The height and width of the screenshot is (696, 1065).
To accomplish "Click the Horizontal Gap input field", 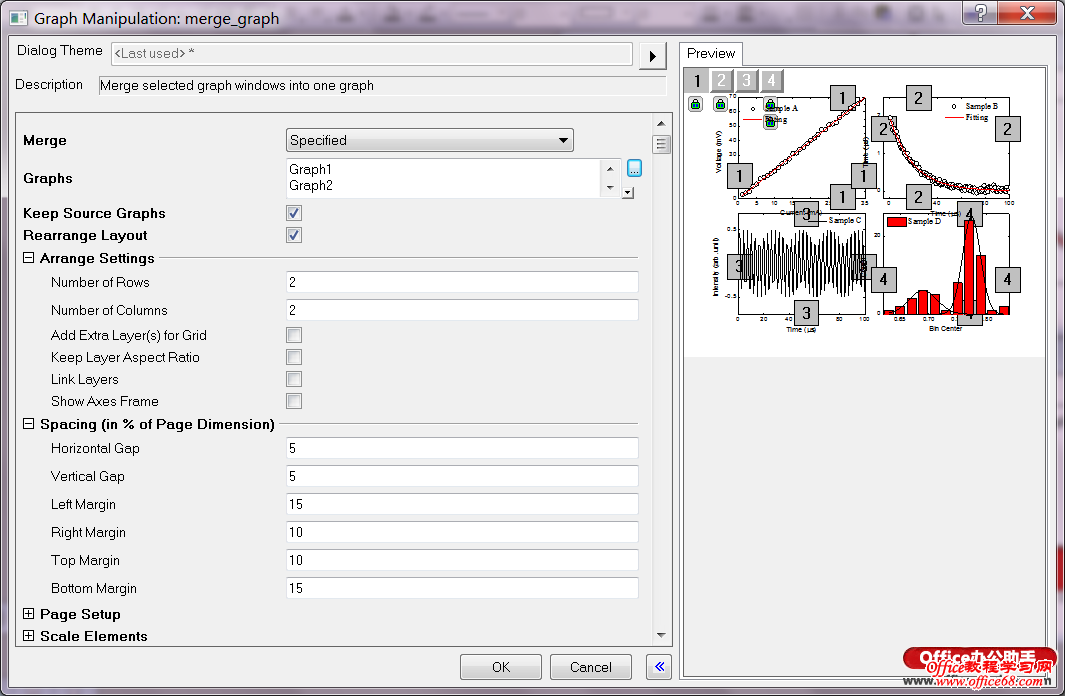I will click(461, 449).
